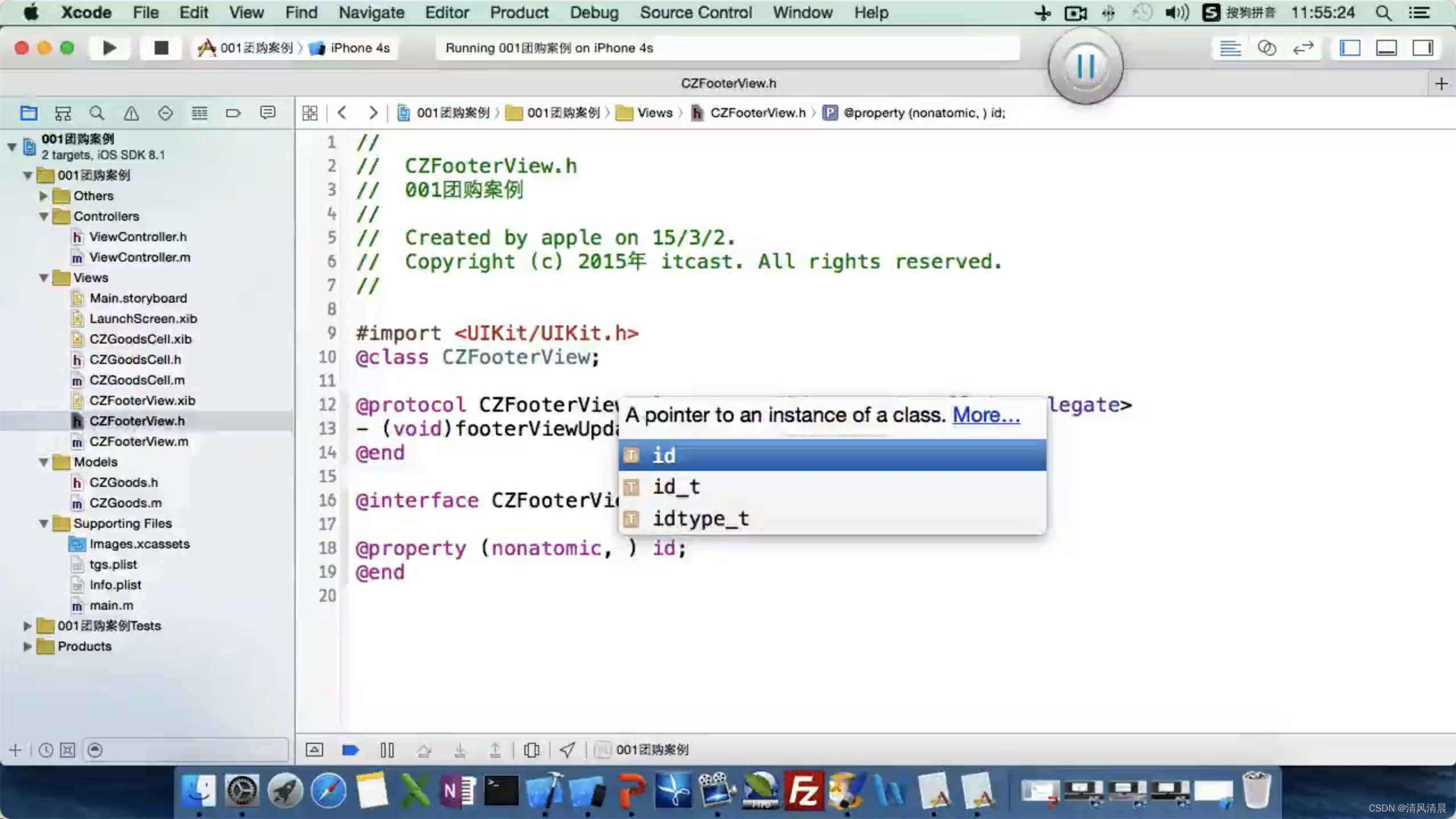This screenshot has width=1456, height=819.
Task: Add a new editor tab
Action: (x=1441, y=84)
